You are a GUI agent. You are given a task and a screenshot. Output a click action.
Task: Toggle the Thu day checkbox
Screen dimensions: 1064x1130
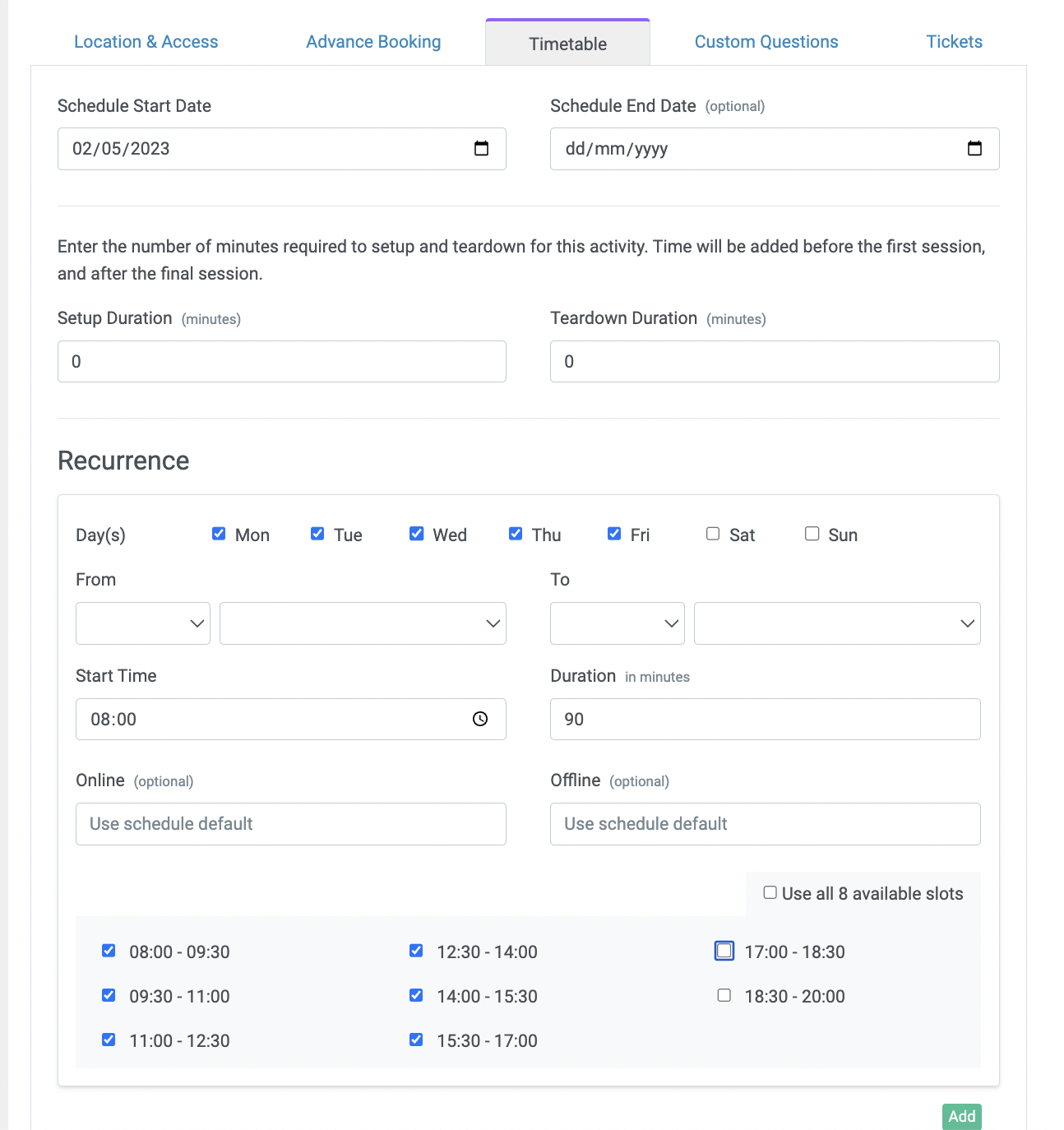click(516, 534)
